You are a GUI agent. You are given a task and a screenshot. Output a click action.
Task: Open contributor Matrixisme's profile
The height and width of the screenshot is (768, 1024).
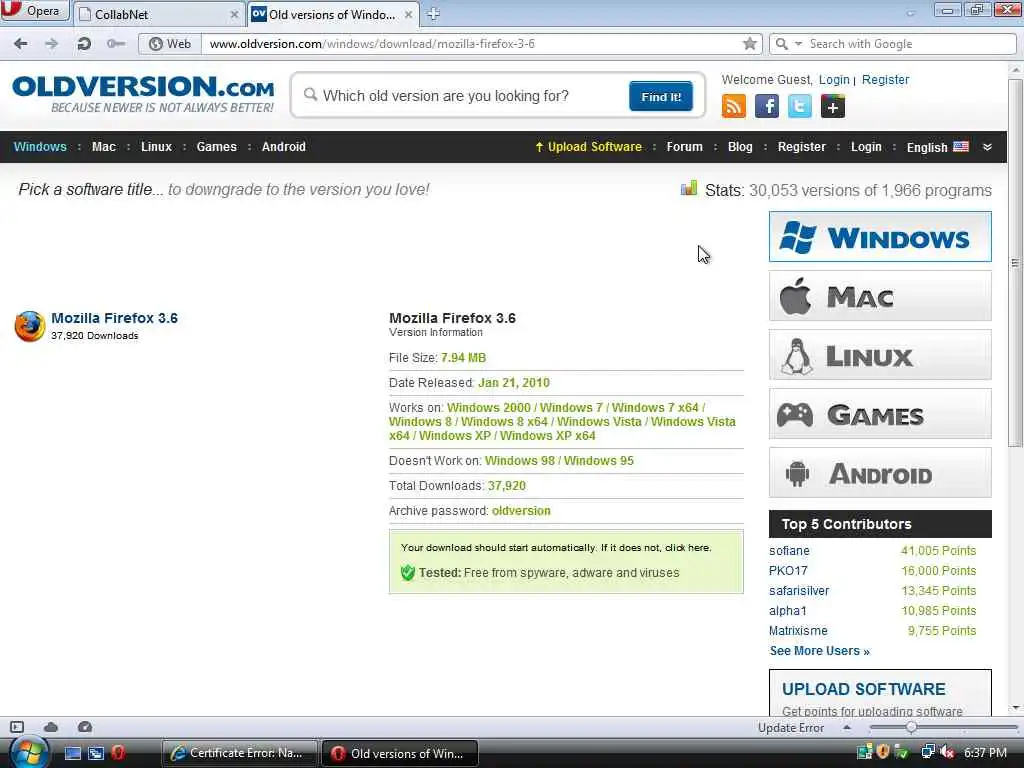(798, 631)
